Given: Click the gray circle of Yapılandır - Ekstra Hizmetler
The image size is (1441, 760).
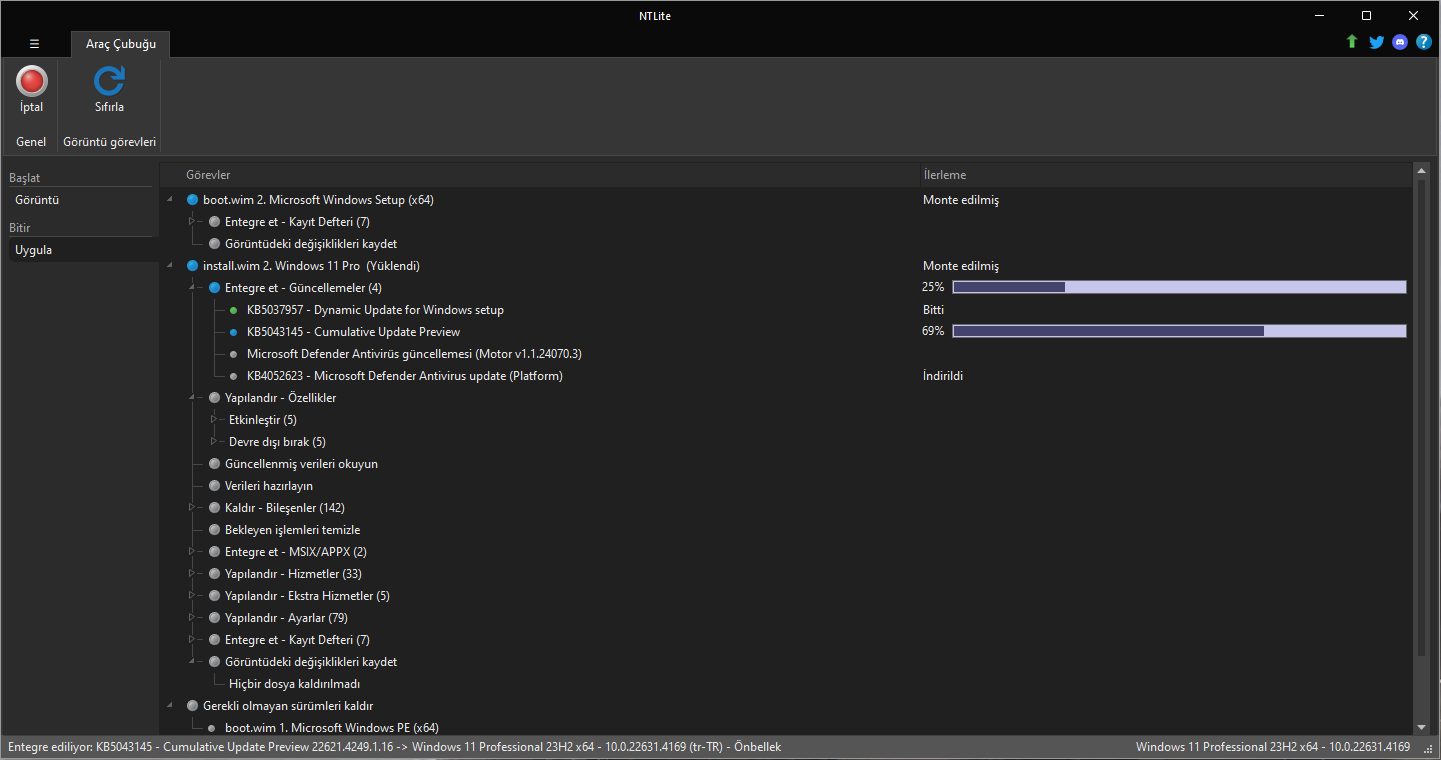Looking at the screenshot, I should [x=214, y=596].
